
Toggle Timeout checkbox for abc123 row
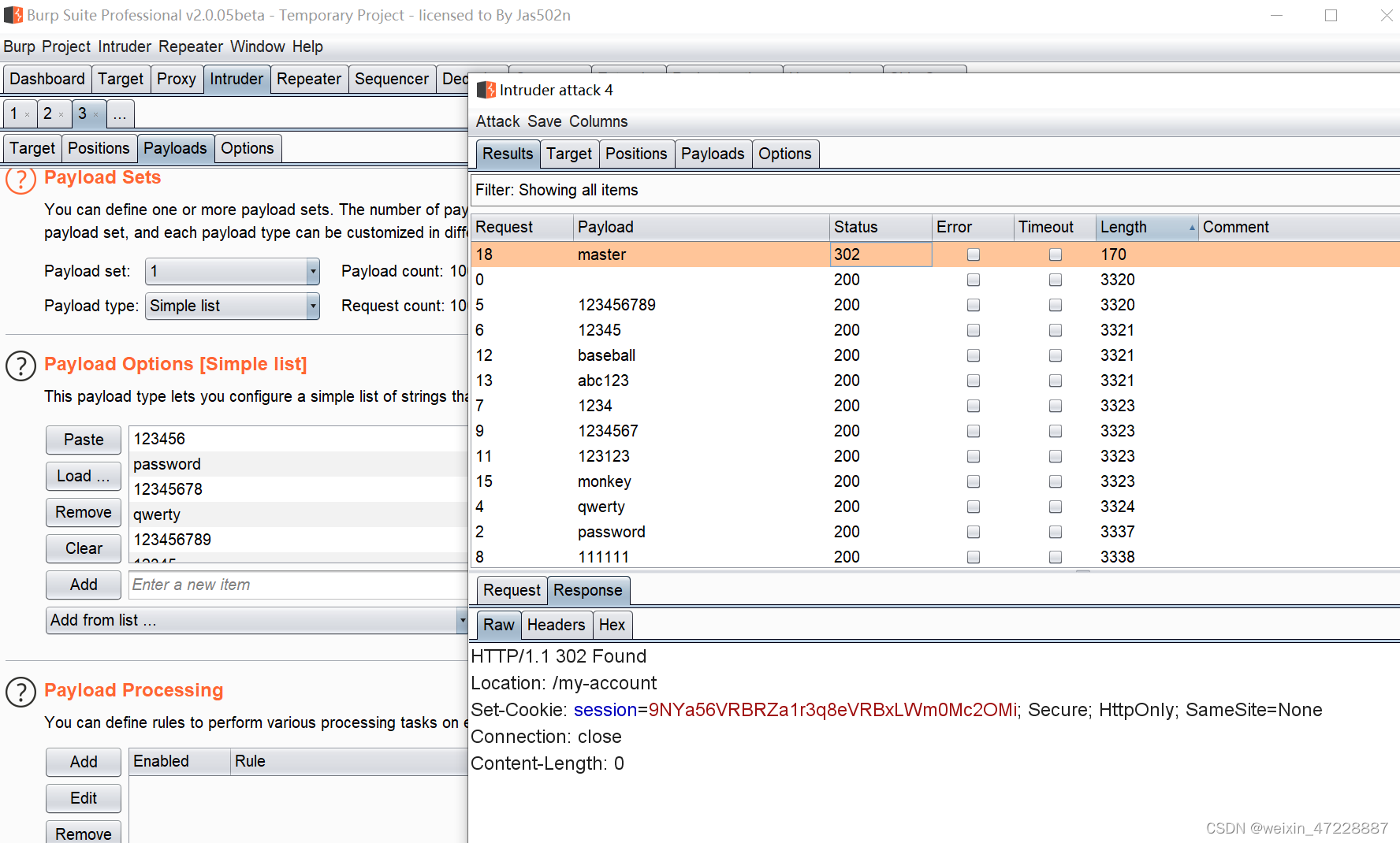pos(1056,381)
